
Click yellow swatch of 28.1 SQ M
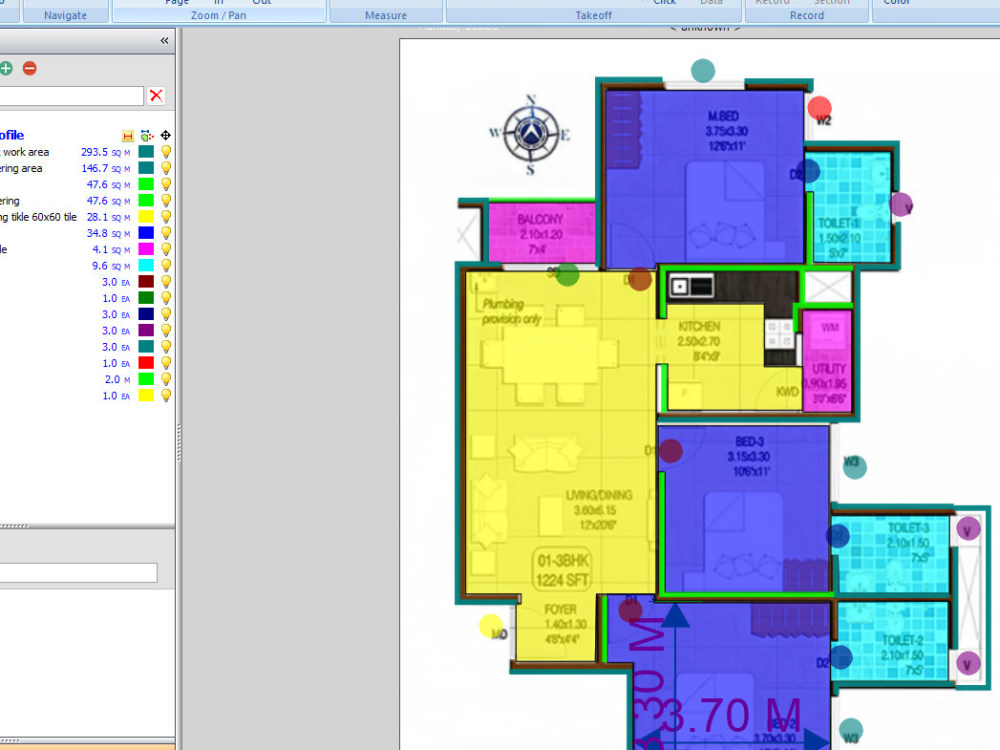[x=146, y=217]
